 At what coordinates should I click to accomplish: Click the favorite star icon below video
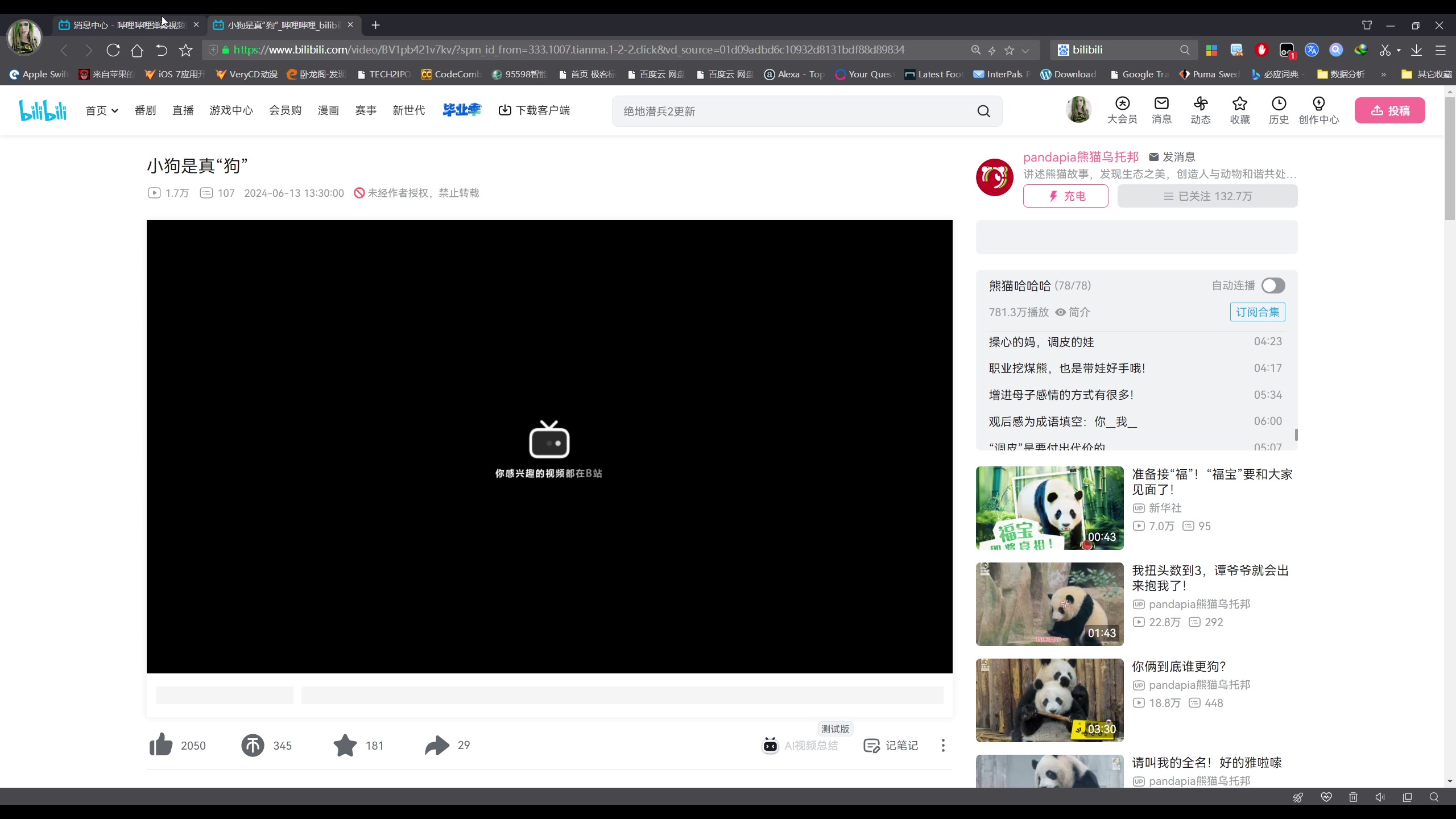point(345,745)
